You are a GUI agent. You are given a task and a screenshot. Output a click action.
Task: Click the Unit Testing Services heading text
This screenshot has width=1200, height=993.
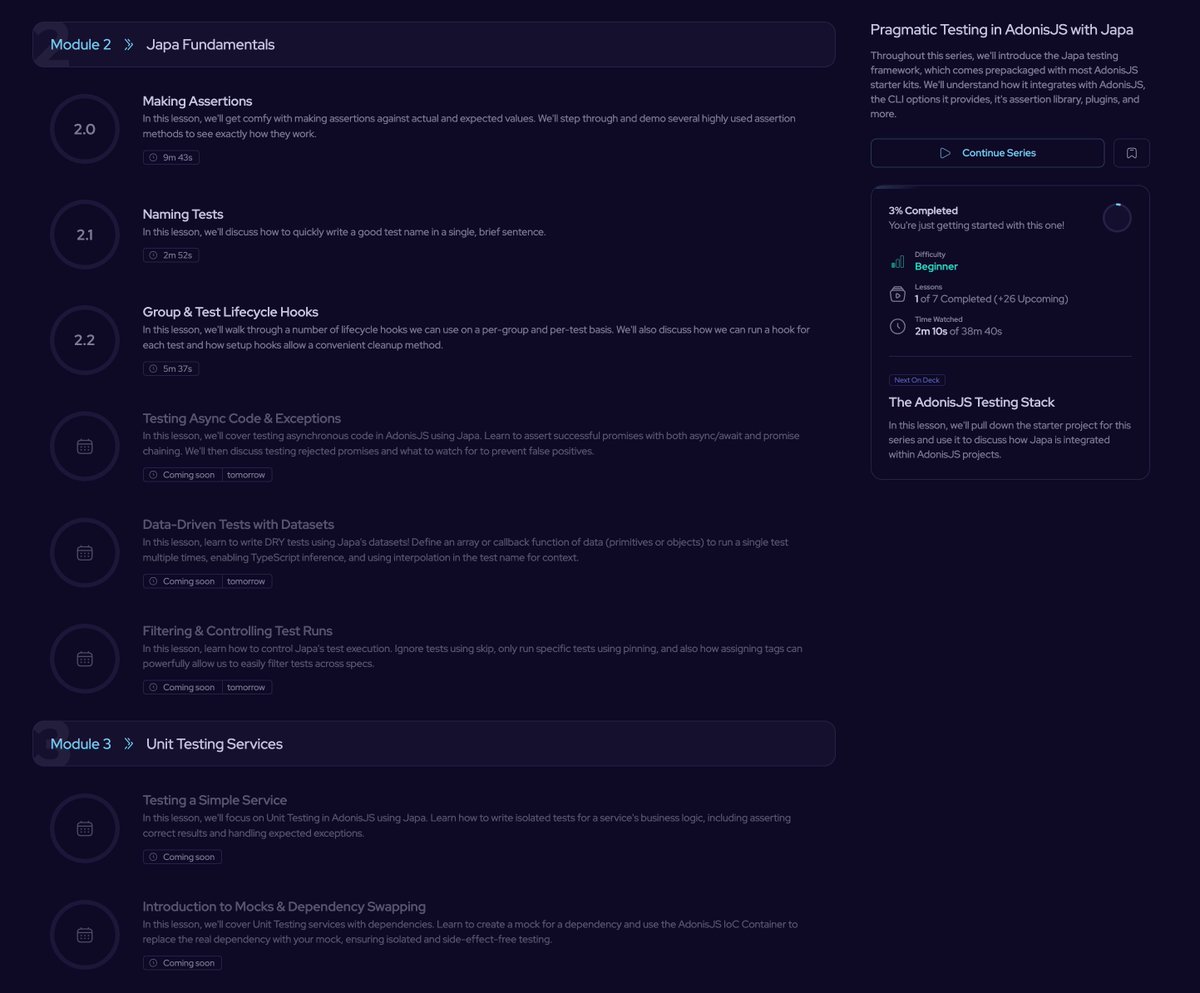pos(214,744)
